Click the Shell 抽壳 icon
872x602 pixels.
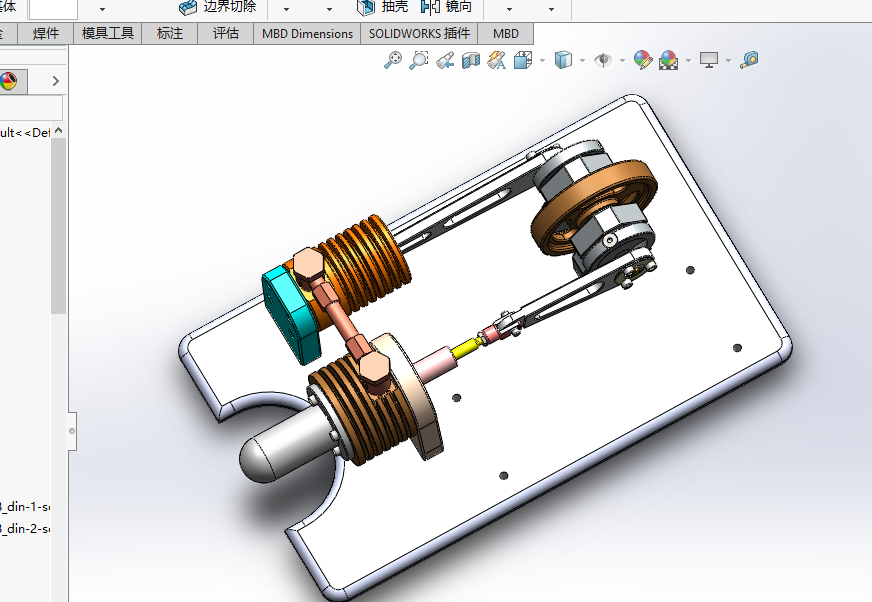(x=366, y=7)
